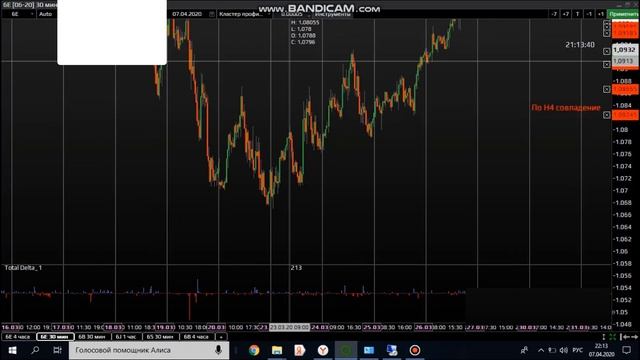Click the T today button
Screen dimensions: 640x360
click(x=577, y=14)
